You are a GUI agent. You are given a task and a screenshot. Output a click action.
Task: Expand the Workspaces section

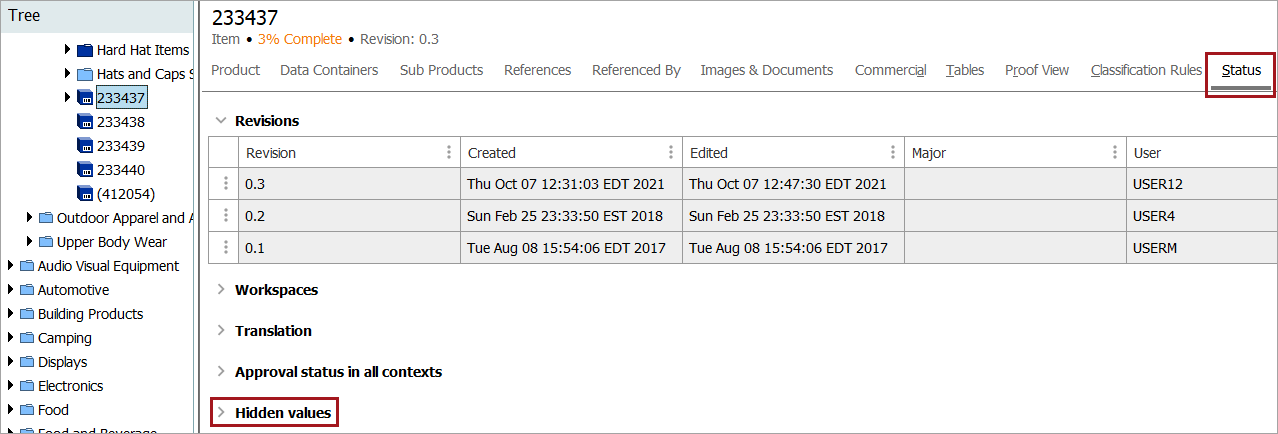point(276,290)
